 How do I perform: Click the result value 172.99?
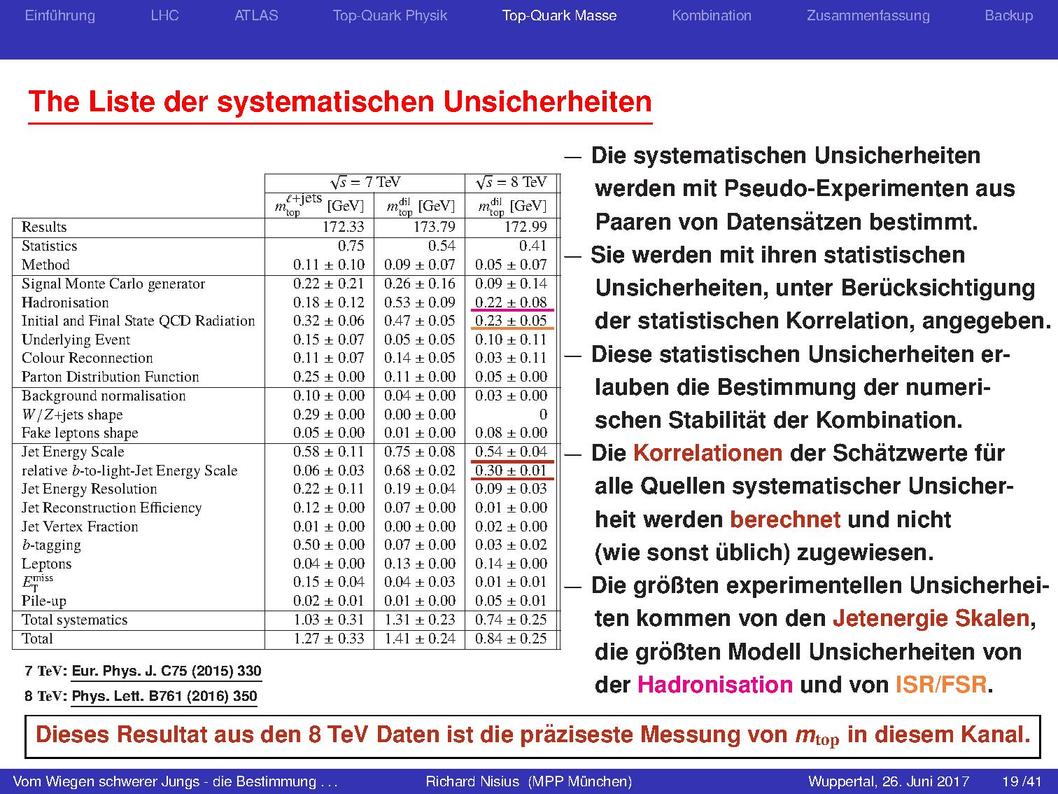point(526,227)
